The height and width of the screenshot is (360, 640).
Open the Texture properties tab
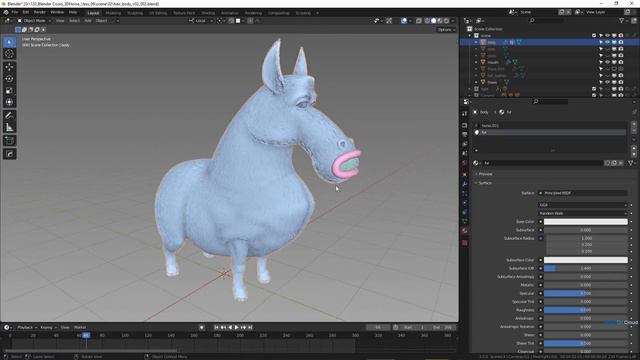click(x=464, y=242)
